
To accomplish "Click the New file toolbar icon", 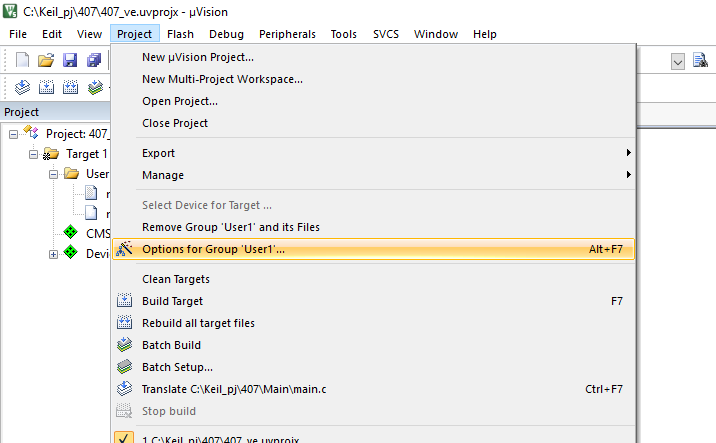I will point(22,60).
